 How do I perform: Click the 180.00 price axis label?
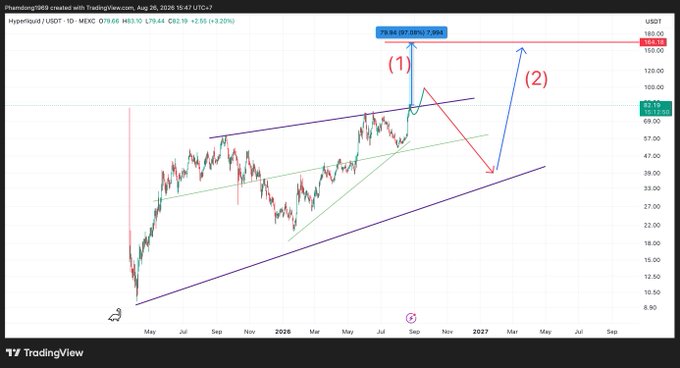pos(654,34)
